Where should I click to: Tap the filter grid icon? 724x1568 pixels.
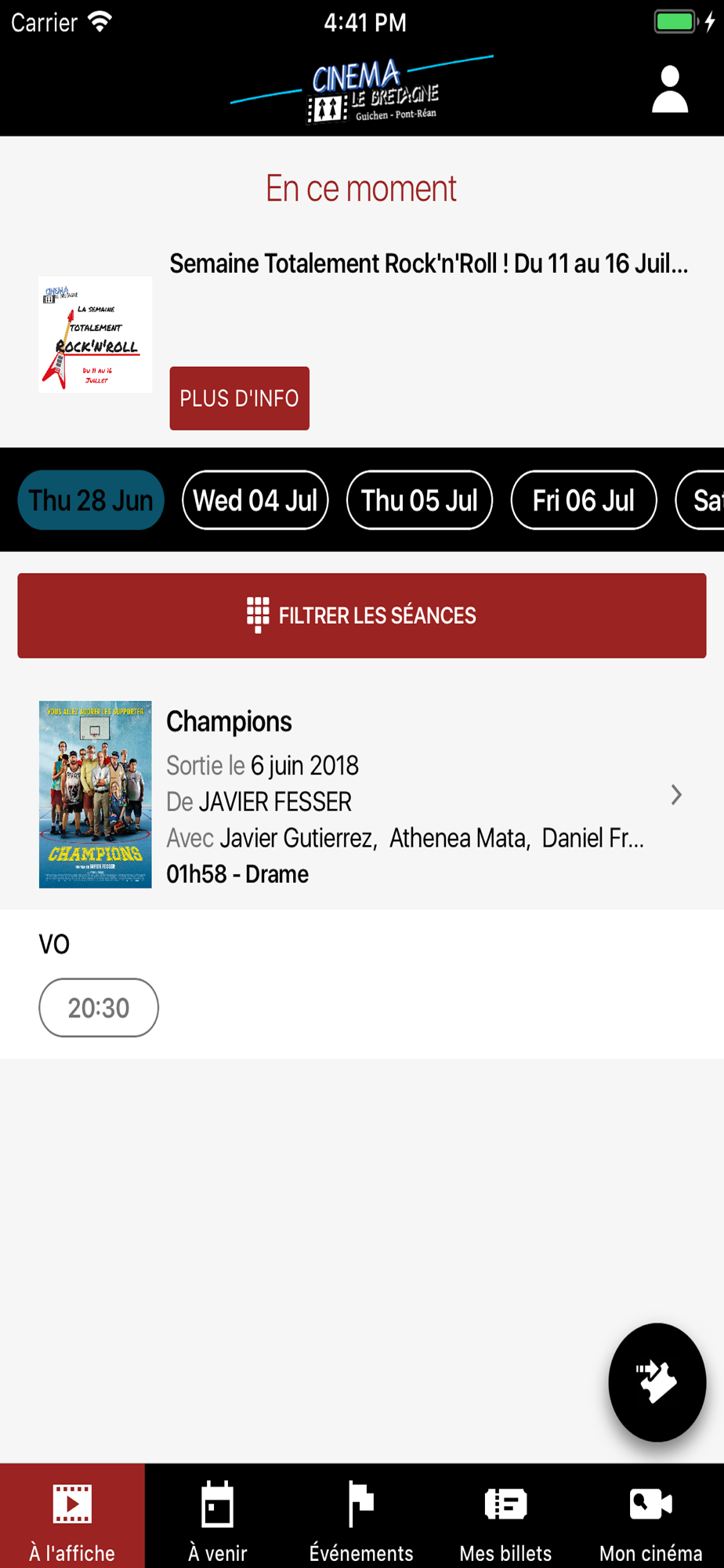pos(258,615)
